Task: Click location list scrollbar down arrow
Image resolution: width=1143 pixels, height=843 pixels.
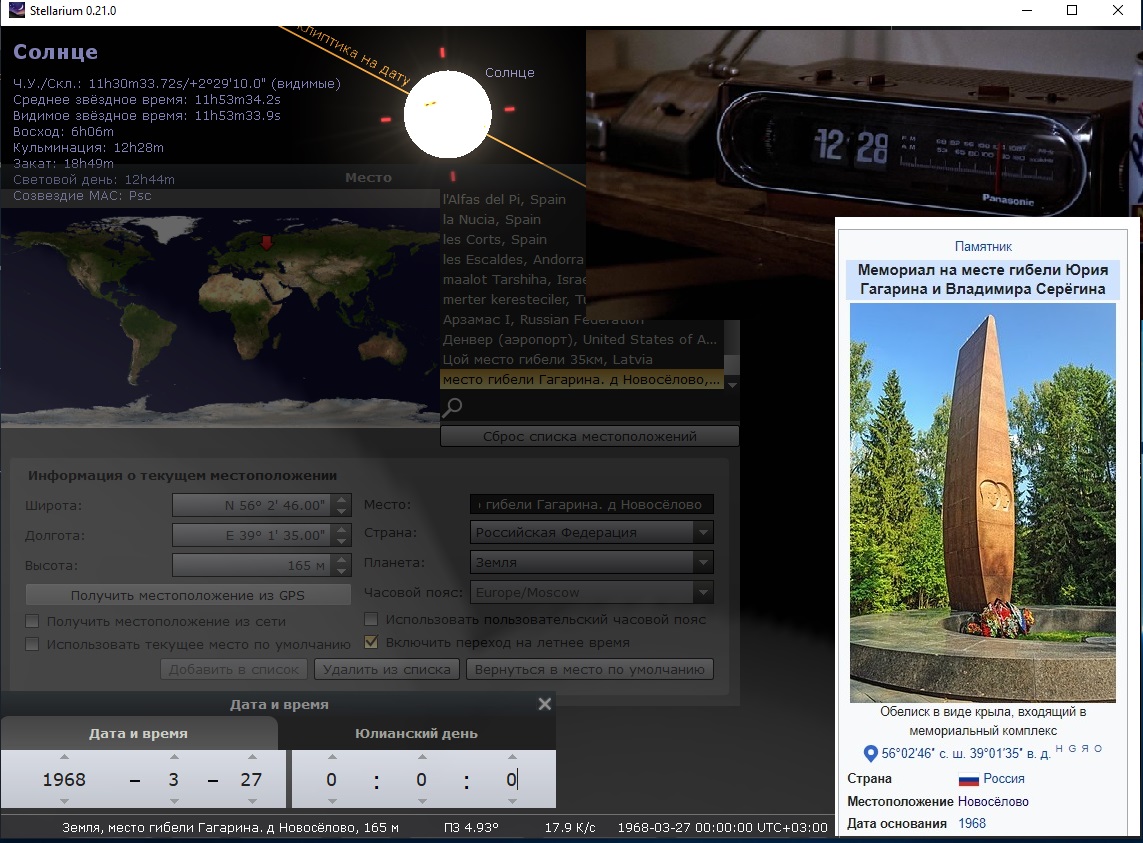Action: tap(733, 384)
